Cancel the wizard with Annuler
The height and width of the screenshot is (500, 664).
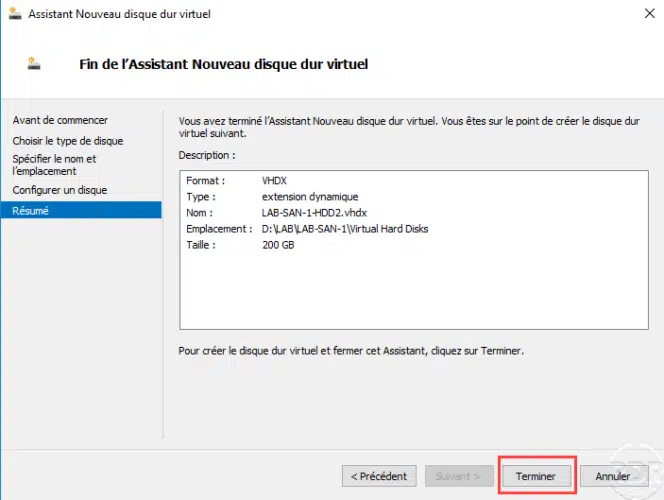[614, 476]
